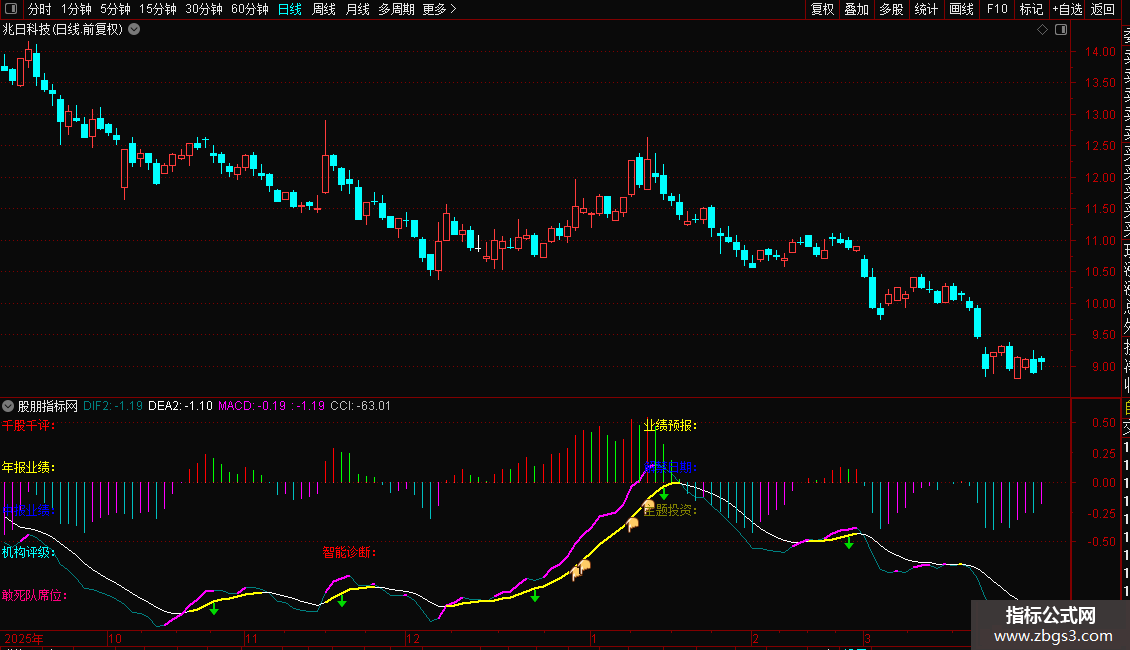Image resolution: width=1130 pixels, height=650 pixels.
Task: Click the 复权 adjustment button
Action: click(x=822, y=9)
